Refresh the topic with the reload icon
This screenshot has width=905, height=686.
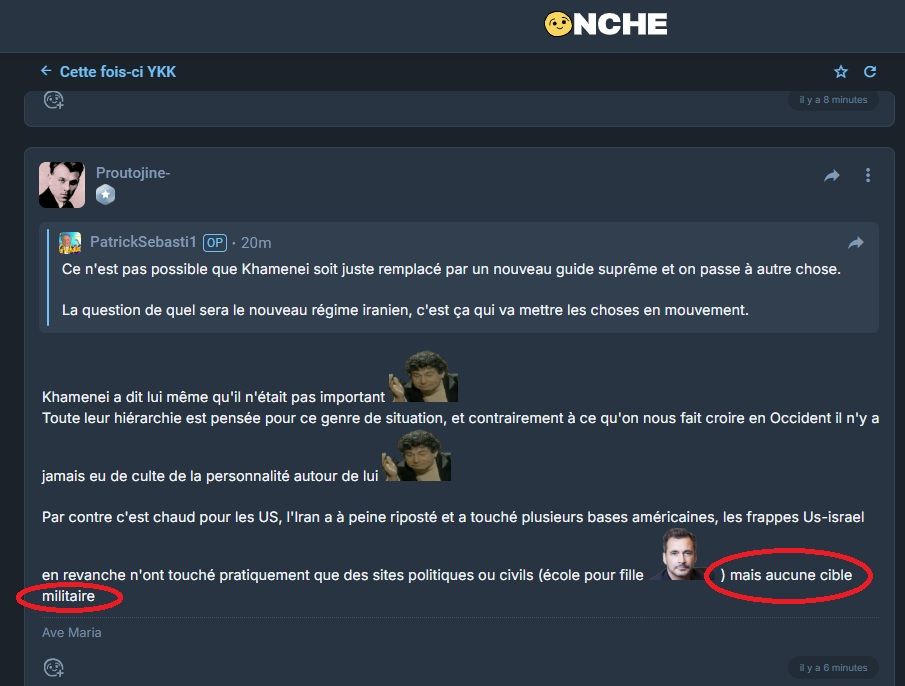click(870, 72)
